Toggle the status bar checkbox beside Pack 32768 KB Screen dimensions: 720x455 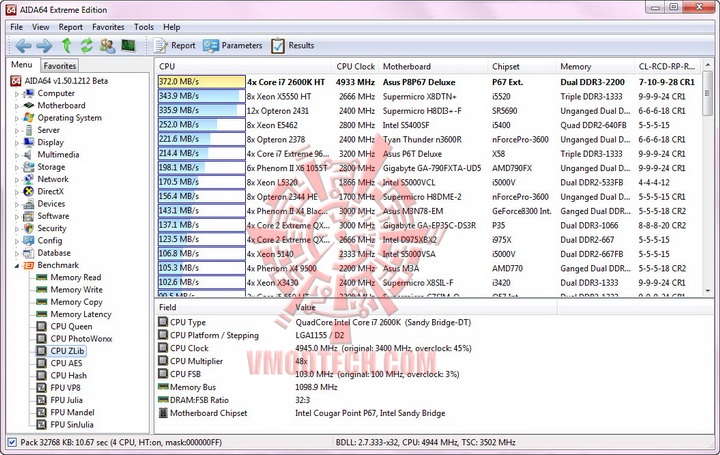pyautogui.click(x=12, y=442)
